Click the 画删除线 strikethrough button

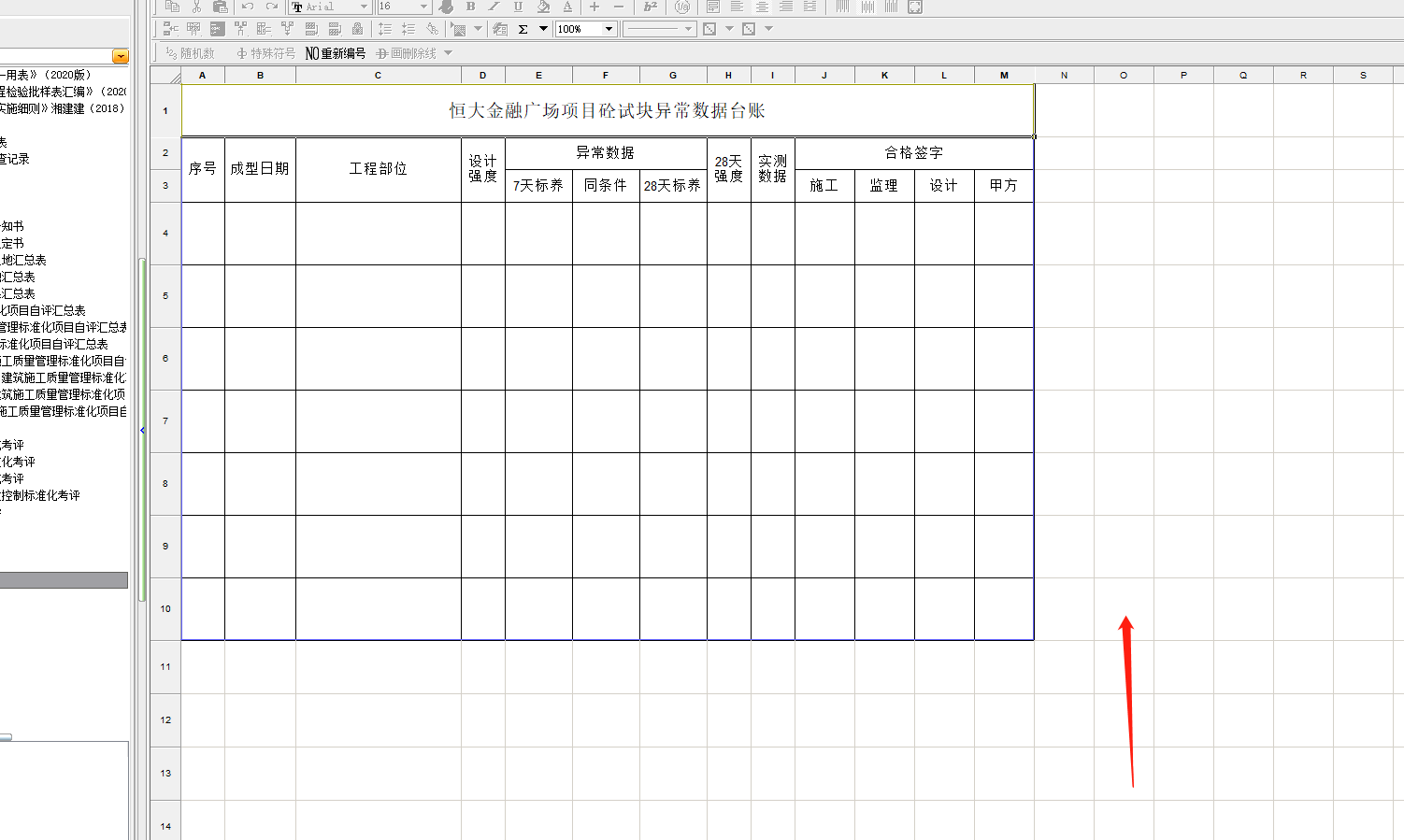click(407, 53)
